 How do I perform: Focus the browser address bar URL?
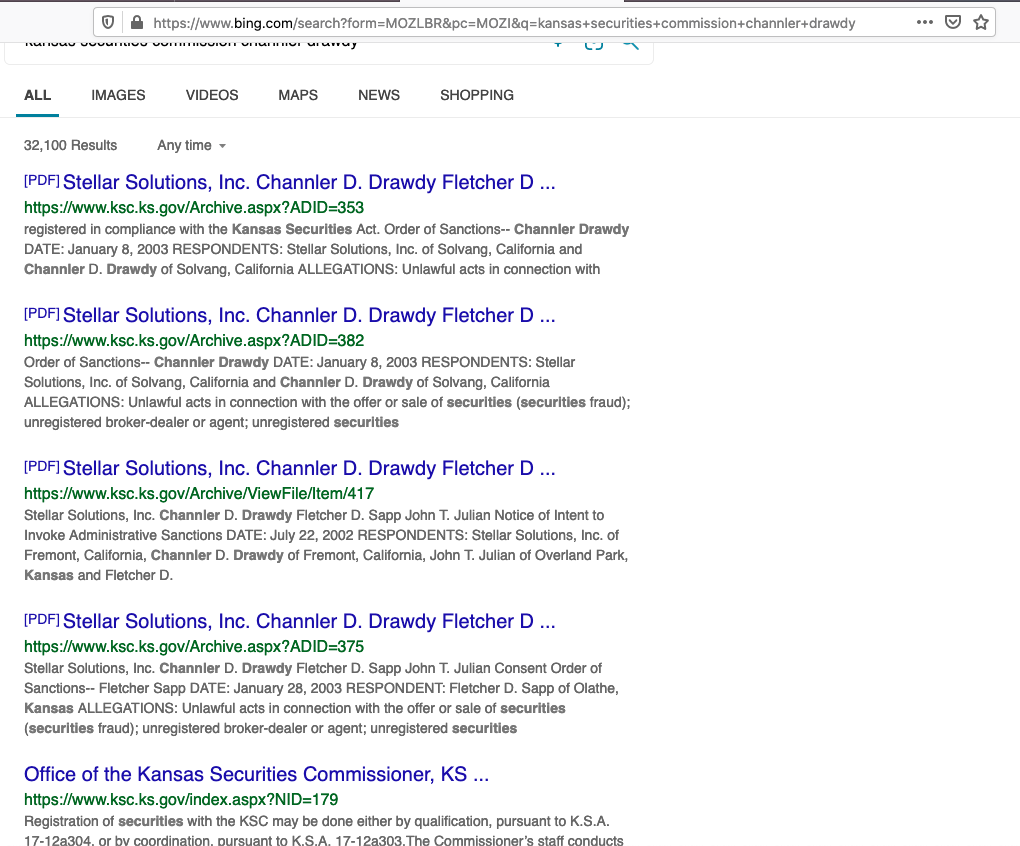504,23
